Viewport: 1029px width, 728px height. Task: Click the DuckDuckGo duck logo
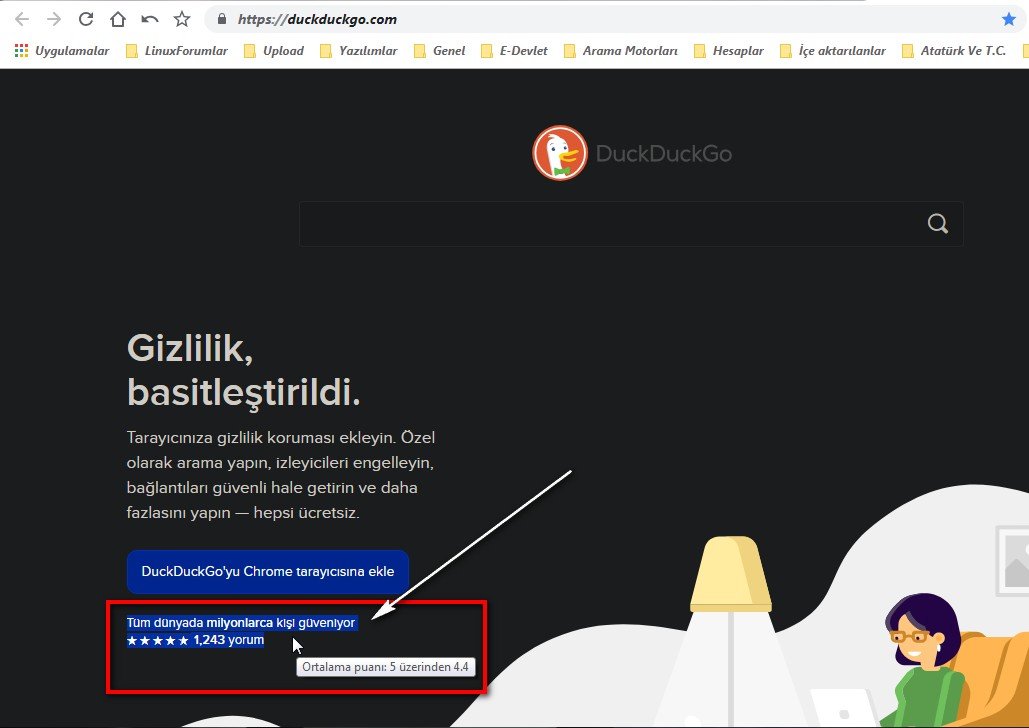point(560,153)
